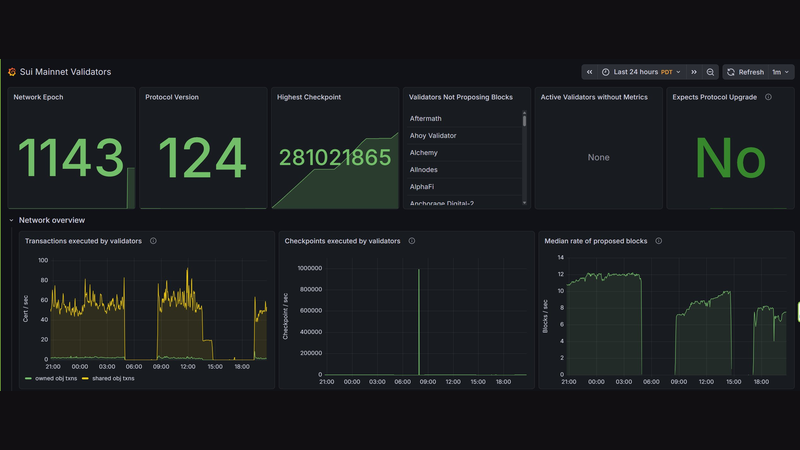Click the Refresh dashboard button

click(x=745, y=72)
